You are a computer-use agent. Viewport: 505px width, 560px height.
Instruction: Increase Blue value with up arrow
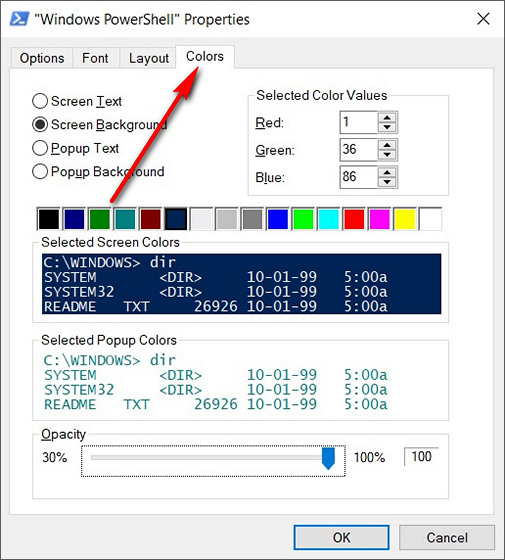point(387,172)
